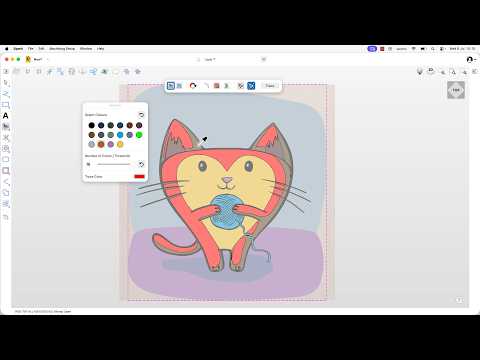Image resolution: width=480 pixels, height=360 pixels.
Task: Open the Window menu
Action: (86, 49)
